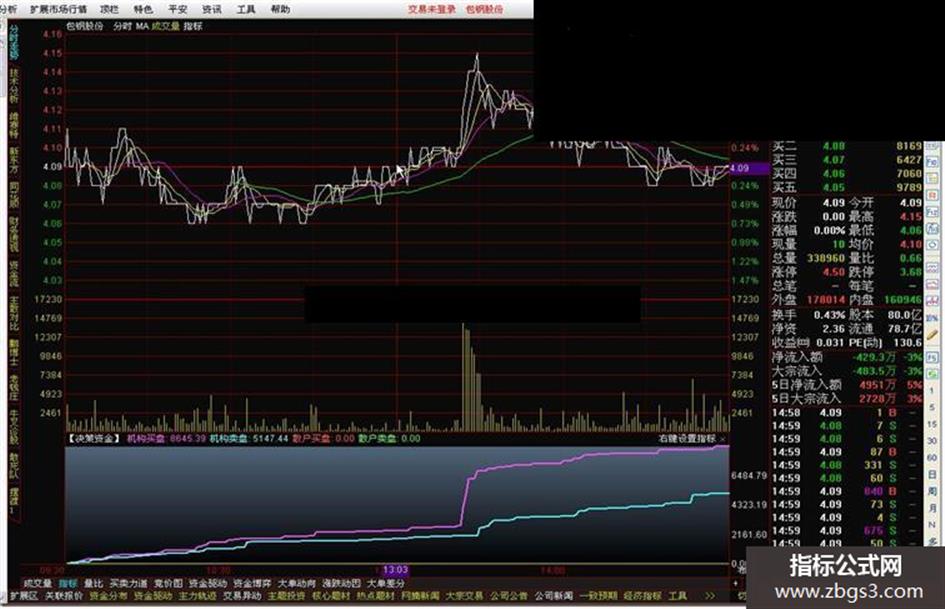
Task: Open the 大宗交易 tab
Action: (x=465, y=596)
